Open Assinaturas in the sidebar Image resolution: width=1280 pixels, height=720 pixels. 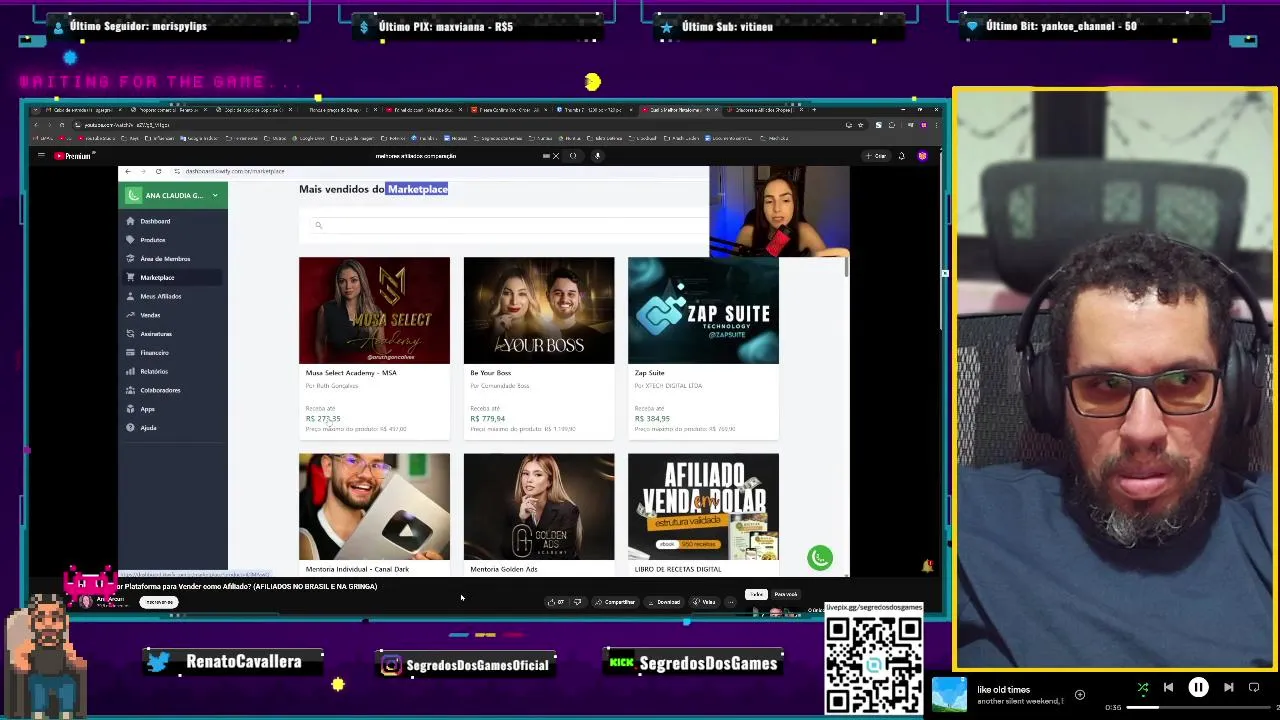click(x=155, y=334)
